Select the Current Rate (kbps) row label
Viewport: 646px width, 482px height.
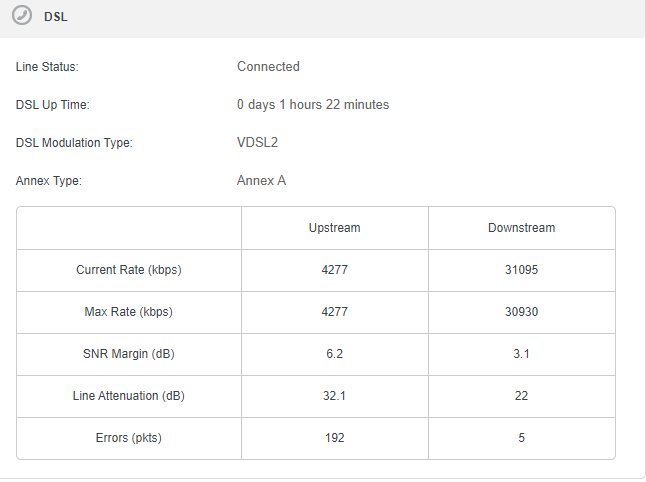[x=129, y=270]
